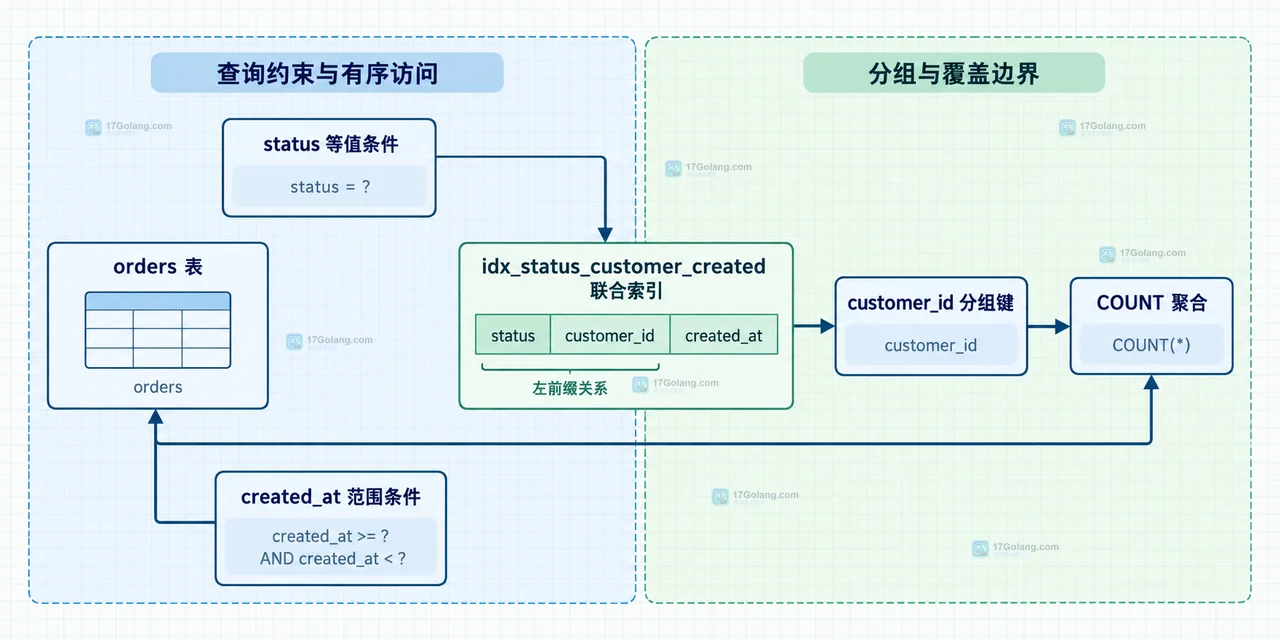Click the 联合索引 subtitle
The image size is (1280, 640).
click(x=626, y=291)
